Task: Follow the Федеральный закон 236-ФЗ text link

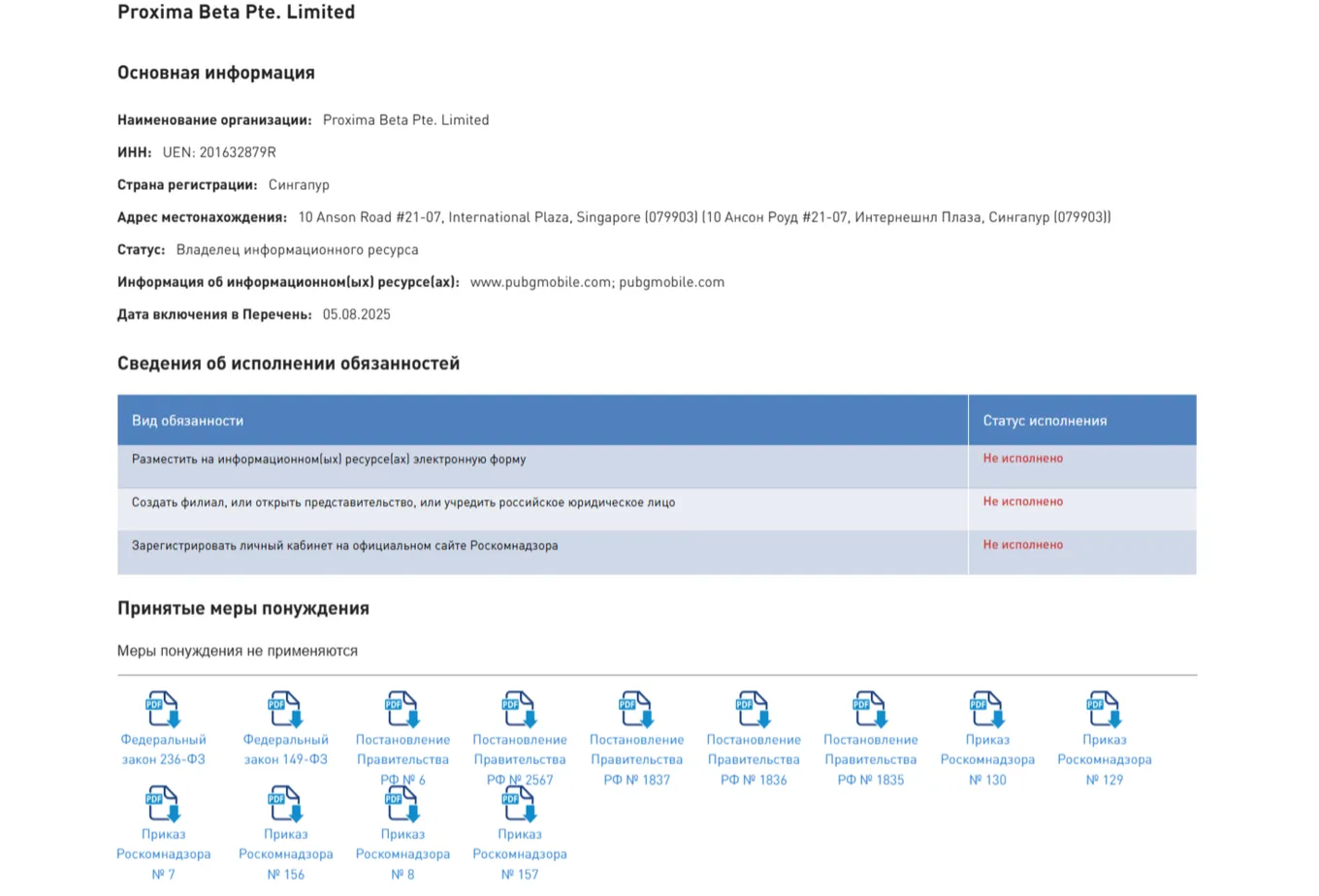Action: [x=163, y=750]
